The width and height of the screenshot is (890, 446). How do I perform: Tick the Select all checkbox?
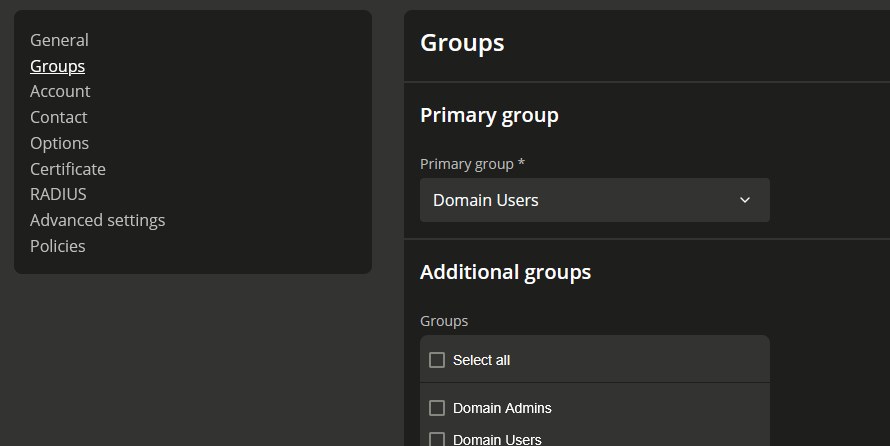tap(437, 360)
